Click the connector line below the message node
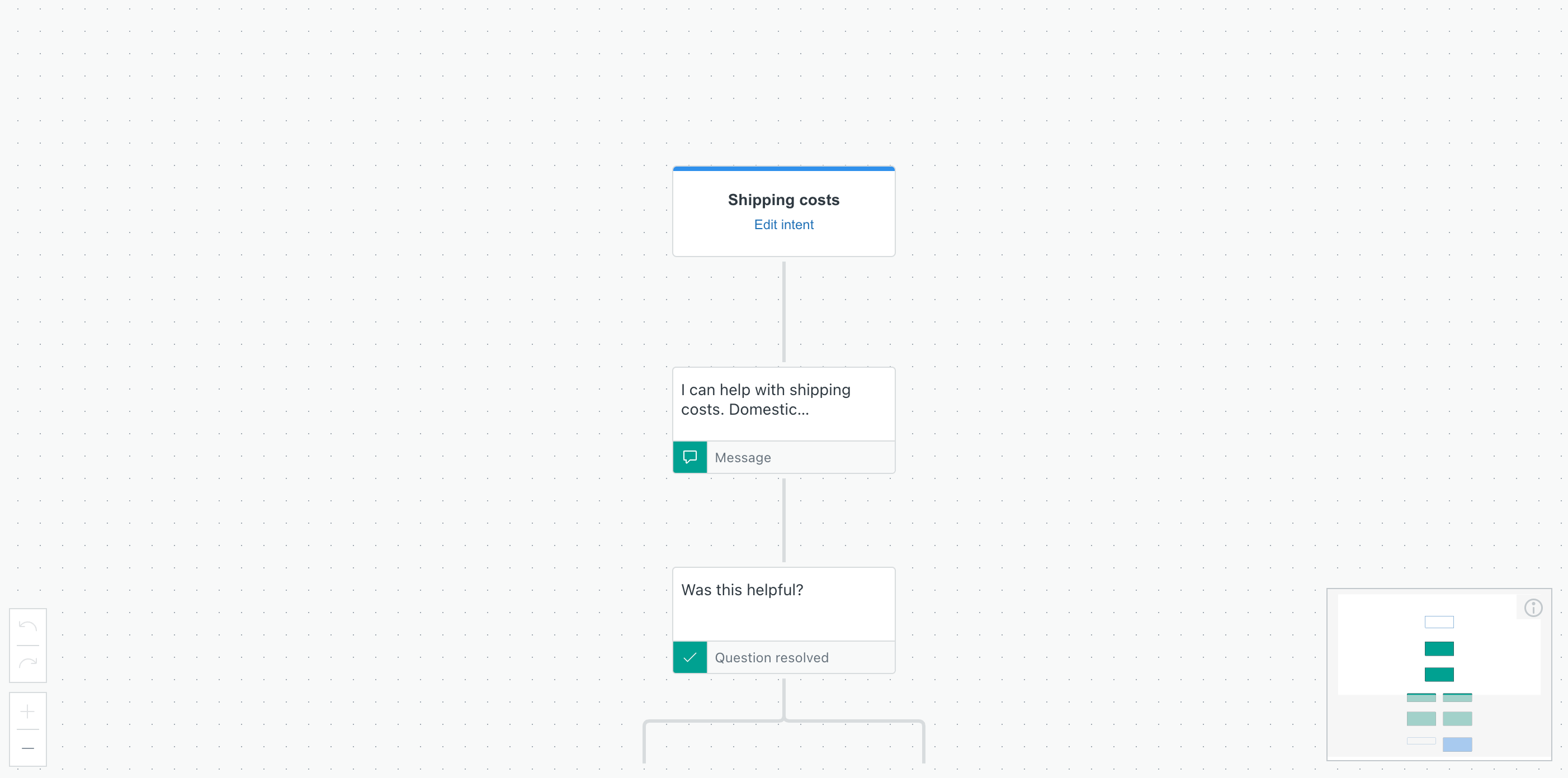This screenshot has height=778, width=1568. 783,520
